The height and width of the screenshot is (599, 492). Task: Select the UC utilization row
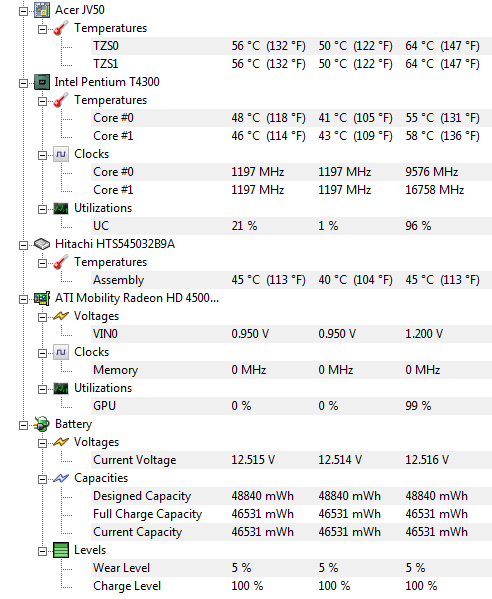[291, 226]
